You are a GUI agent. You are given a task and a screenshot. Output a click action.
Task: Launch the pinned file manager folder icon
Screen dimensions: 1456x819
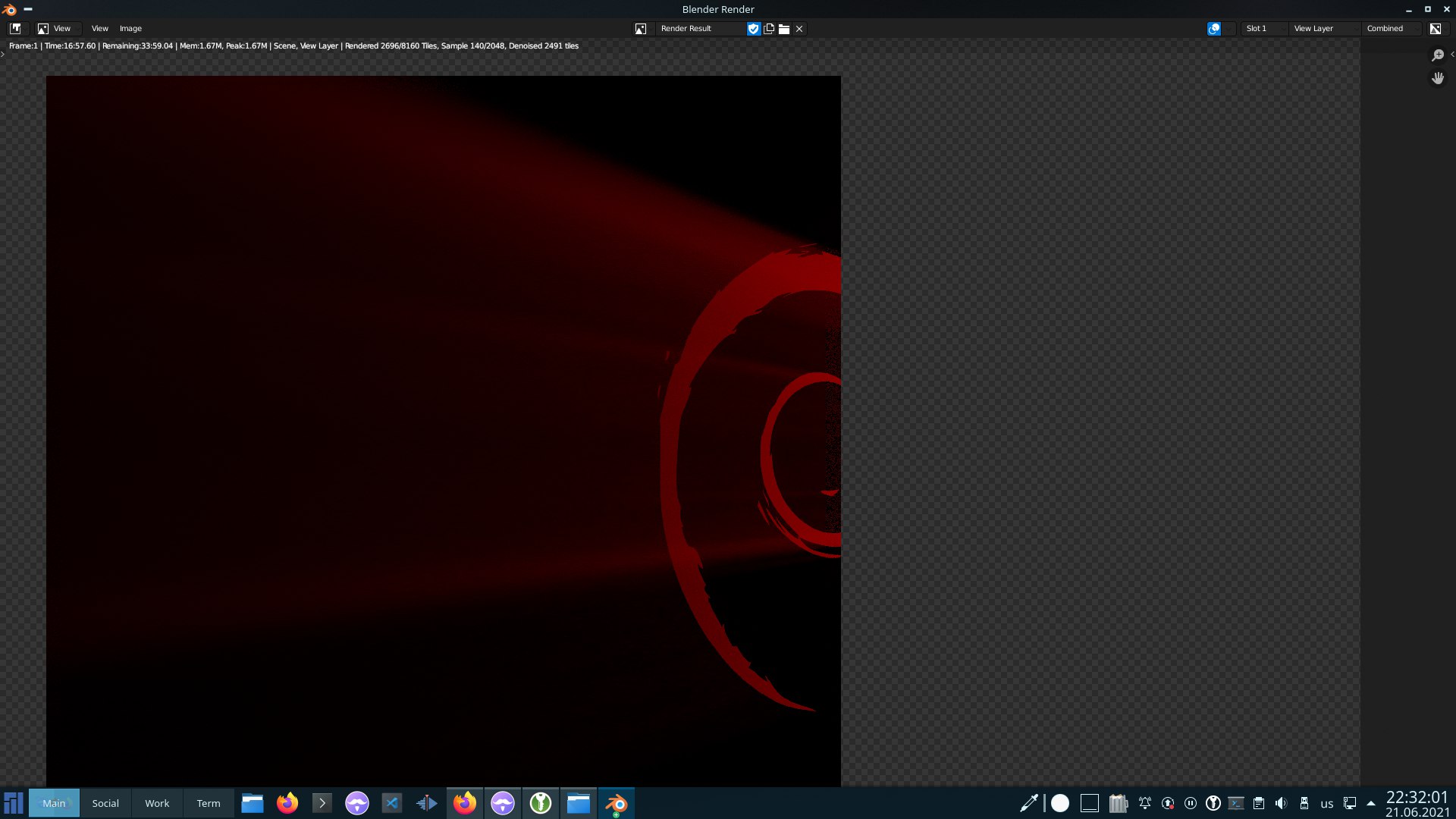click(253, 803)
